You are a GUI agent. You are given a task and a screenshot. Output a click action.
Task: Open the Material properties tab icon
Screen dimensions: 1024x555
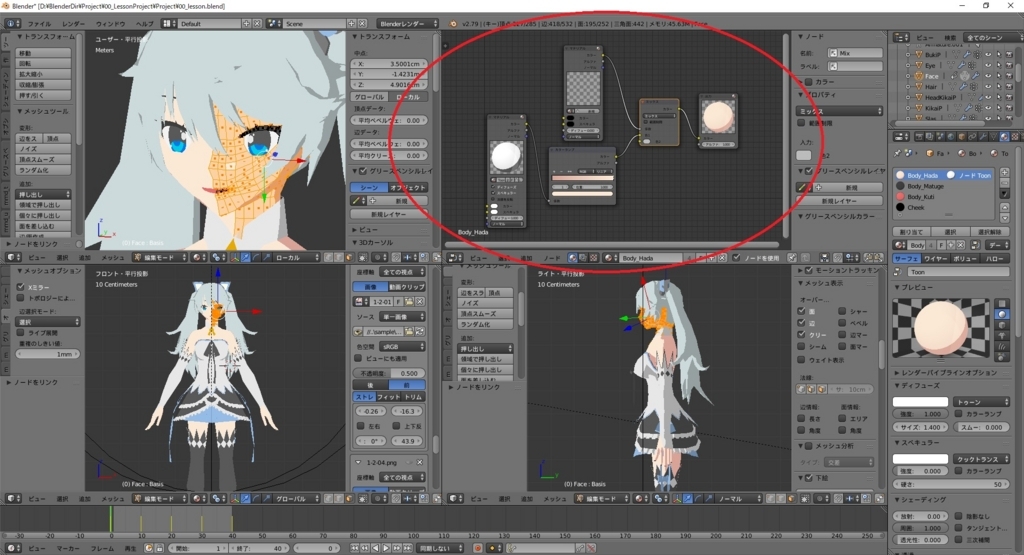pyautogui.click(x=1004, y=136)
